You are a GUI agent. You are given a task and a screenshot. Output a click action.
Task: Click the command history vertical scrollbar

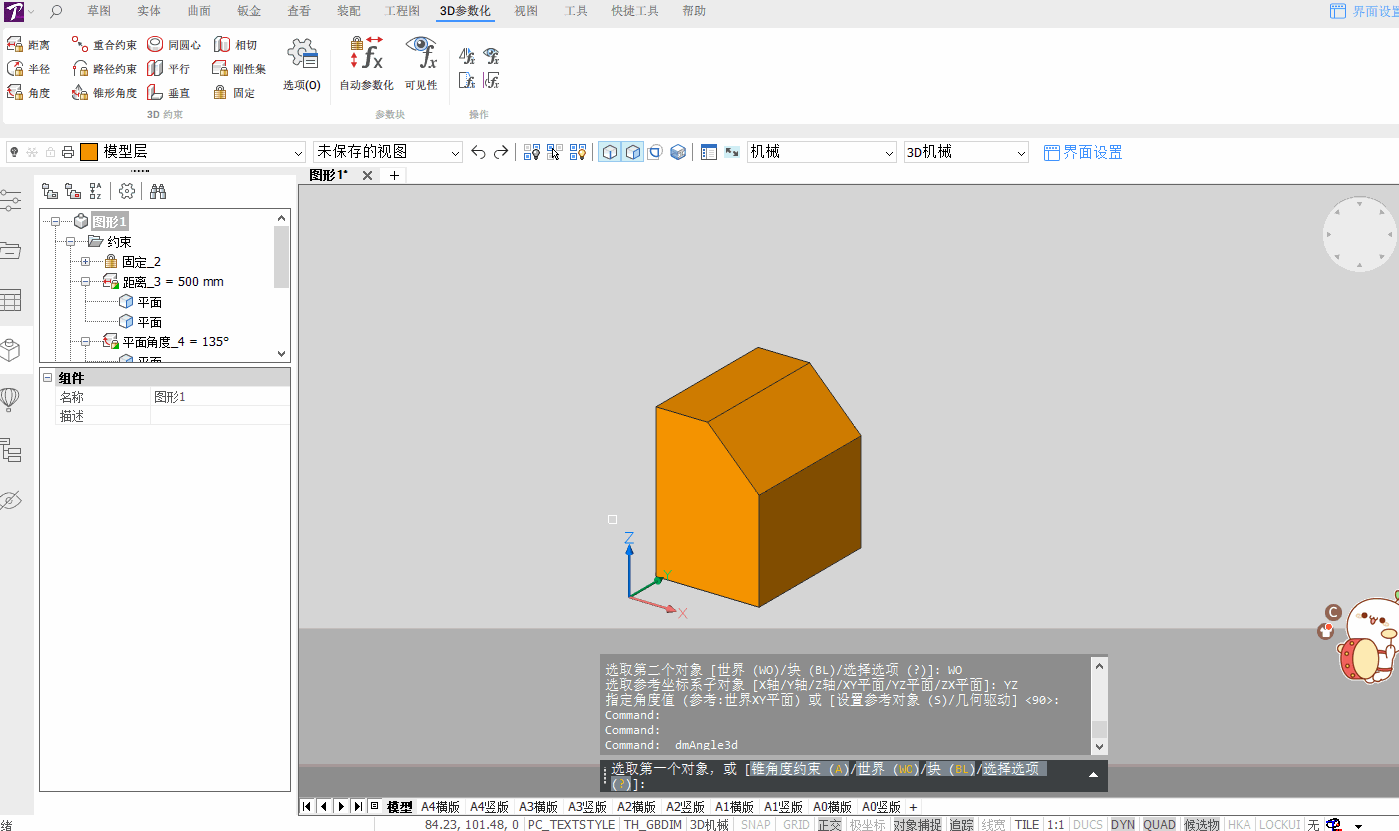1100,705
